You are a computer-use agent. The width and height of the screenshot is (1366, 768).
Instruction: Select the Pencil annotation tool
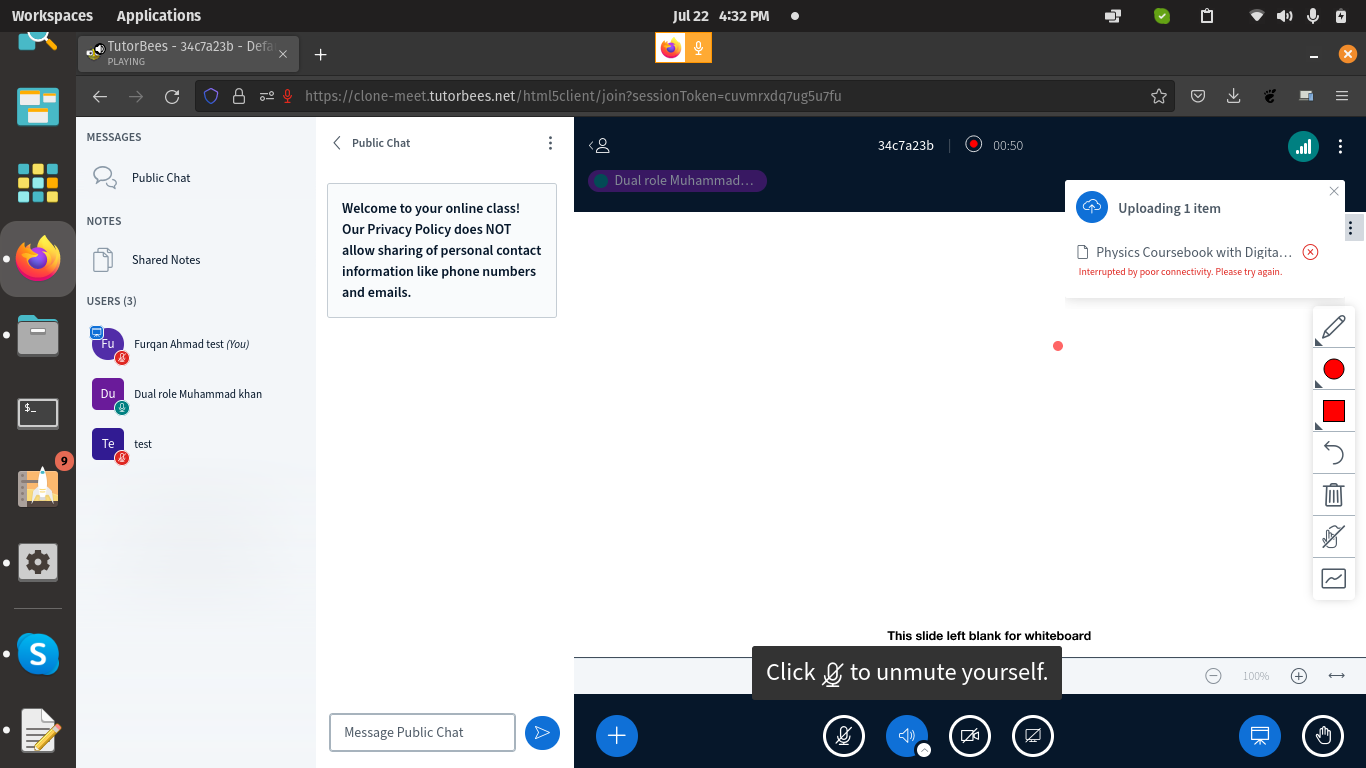(1334, 327)
